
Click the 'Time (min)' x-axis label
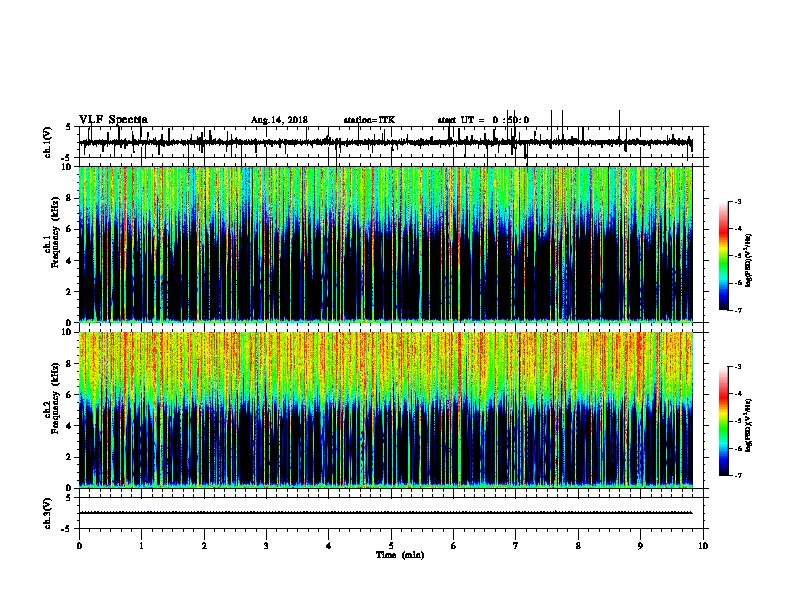click(400, 555)
